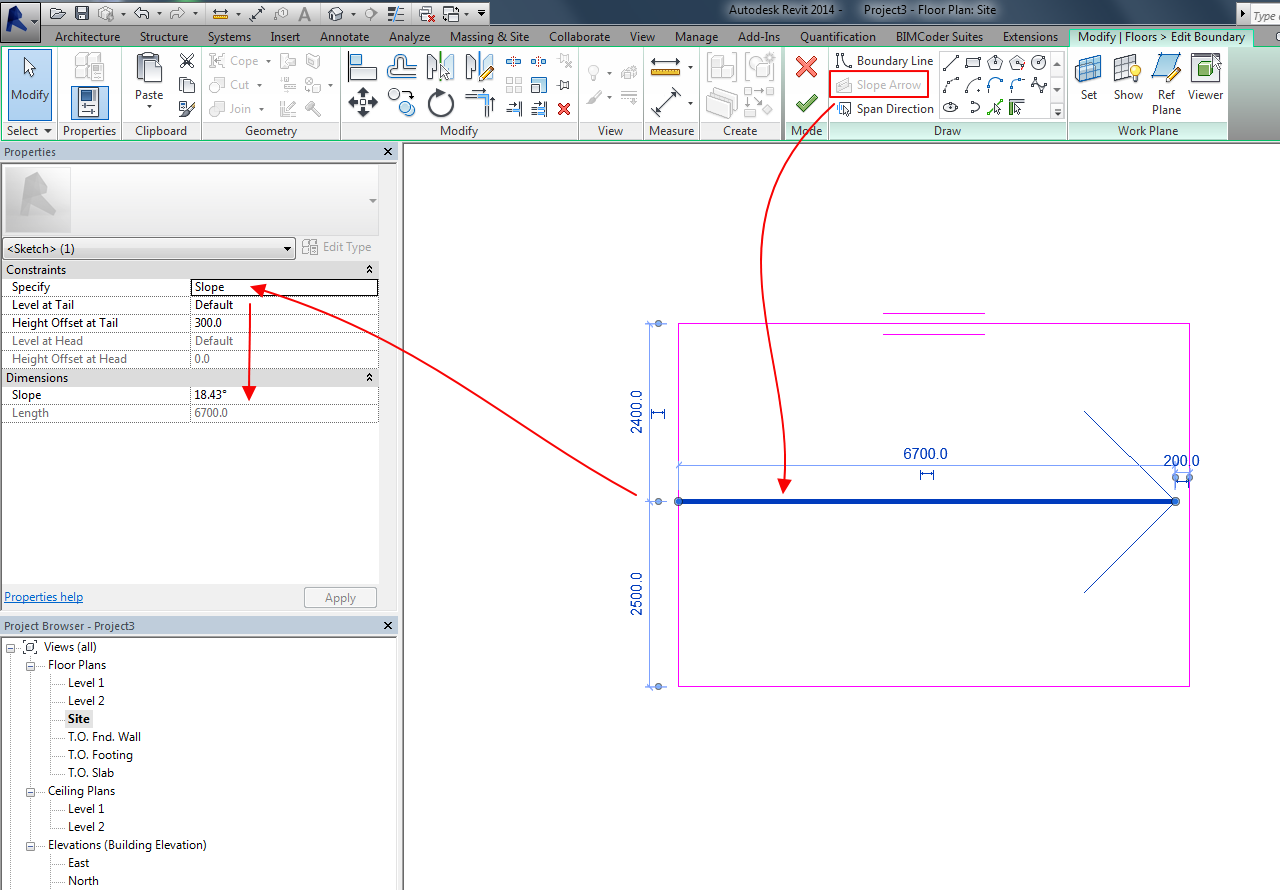Undo with the Quick Access toolbar arrow

(x=141, y=14)
